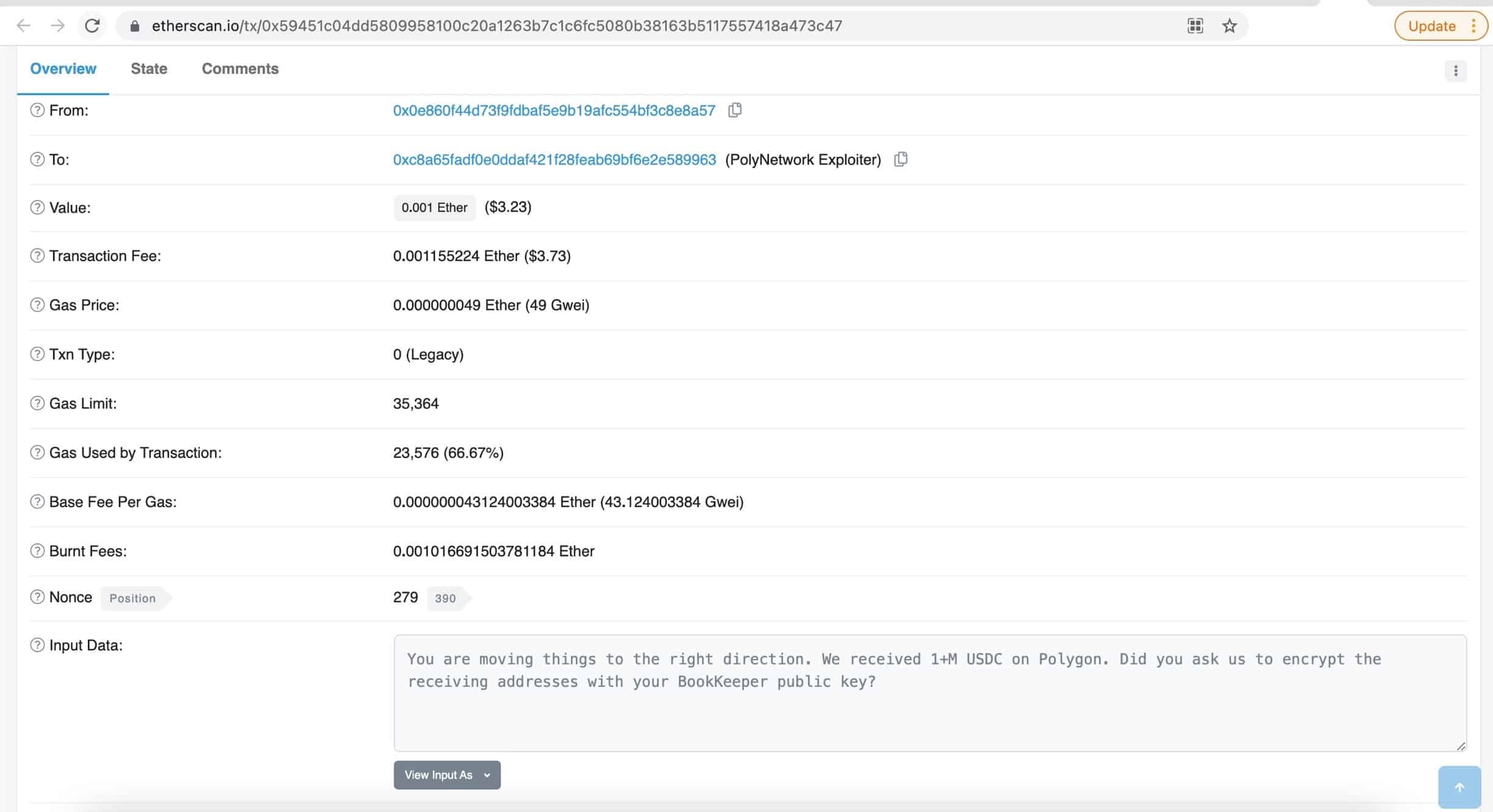Click the question mark icon next to Gas Price
Image resolution: width=1493 pixels, height=812 pixels.
36,305
